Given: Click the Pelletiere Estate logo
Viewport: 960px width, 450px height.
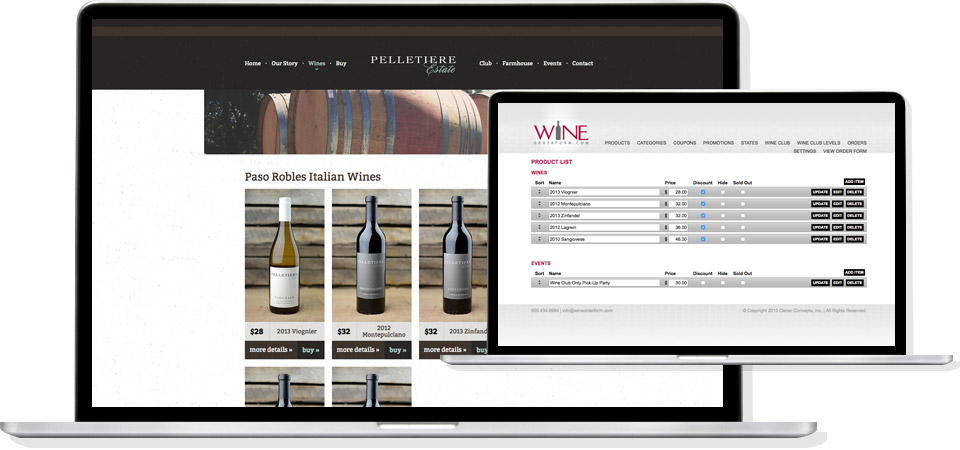Looking at the screenshot, I should coord(413,64).
